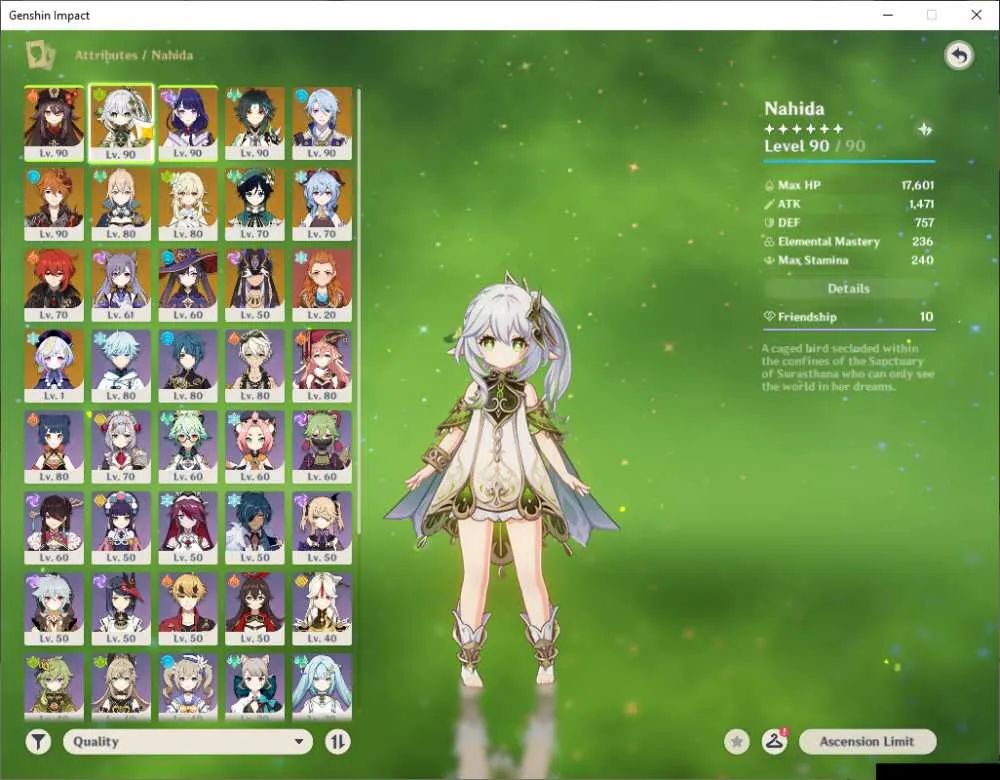Screen dimensions: 1000x780
Task: Pick Fischl's character portrait
Action: tap(322, 528)
